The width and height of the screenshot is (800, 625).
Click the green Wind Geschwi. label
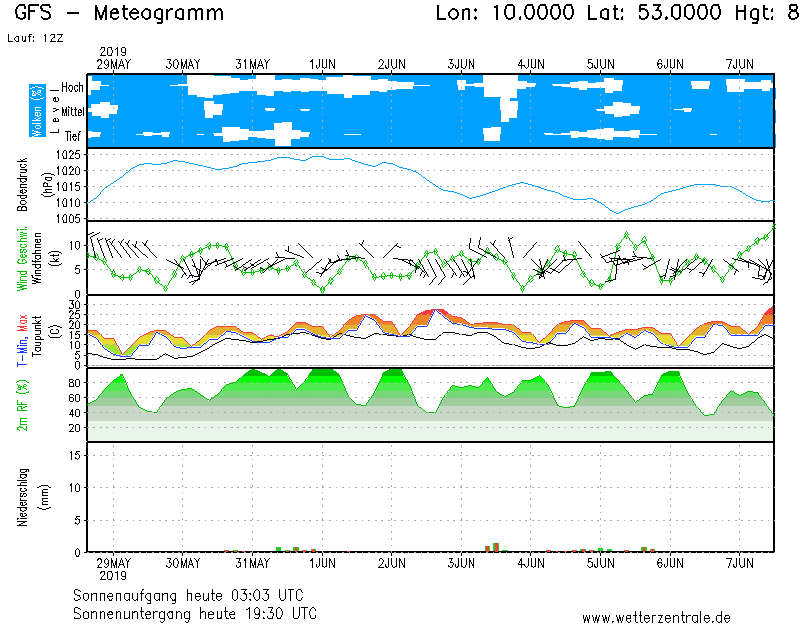(x=22, y=257)
